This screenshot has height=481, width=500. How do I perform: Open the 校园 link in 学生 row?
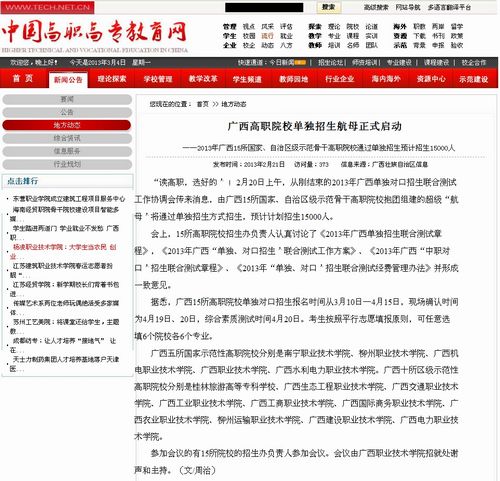click(x=249, y=36)
